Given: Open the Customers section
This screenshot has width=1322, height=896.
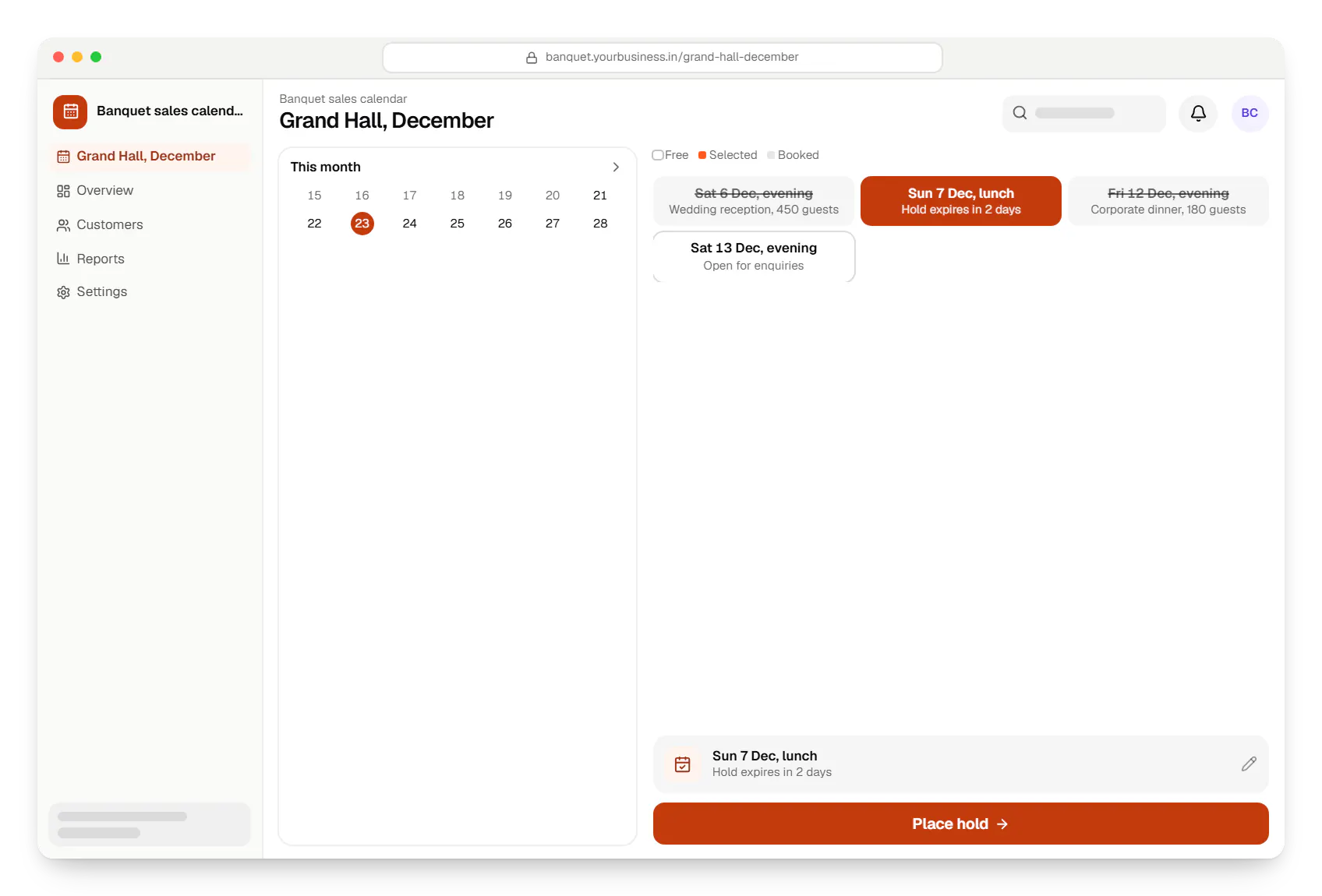Looking at the screenshot, I should pyautogui.click(x=150, y=224).
